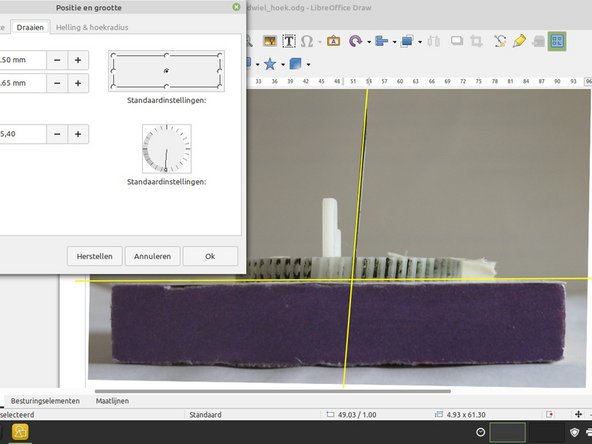The image size is (592, 444).
Task: Show the gluepoint functions (pencil icon)
Action: point(519,41)
